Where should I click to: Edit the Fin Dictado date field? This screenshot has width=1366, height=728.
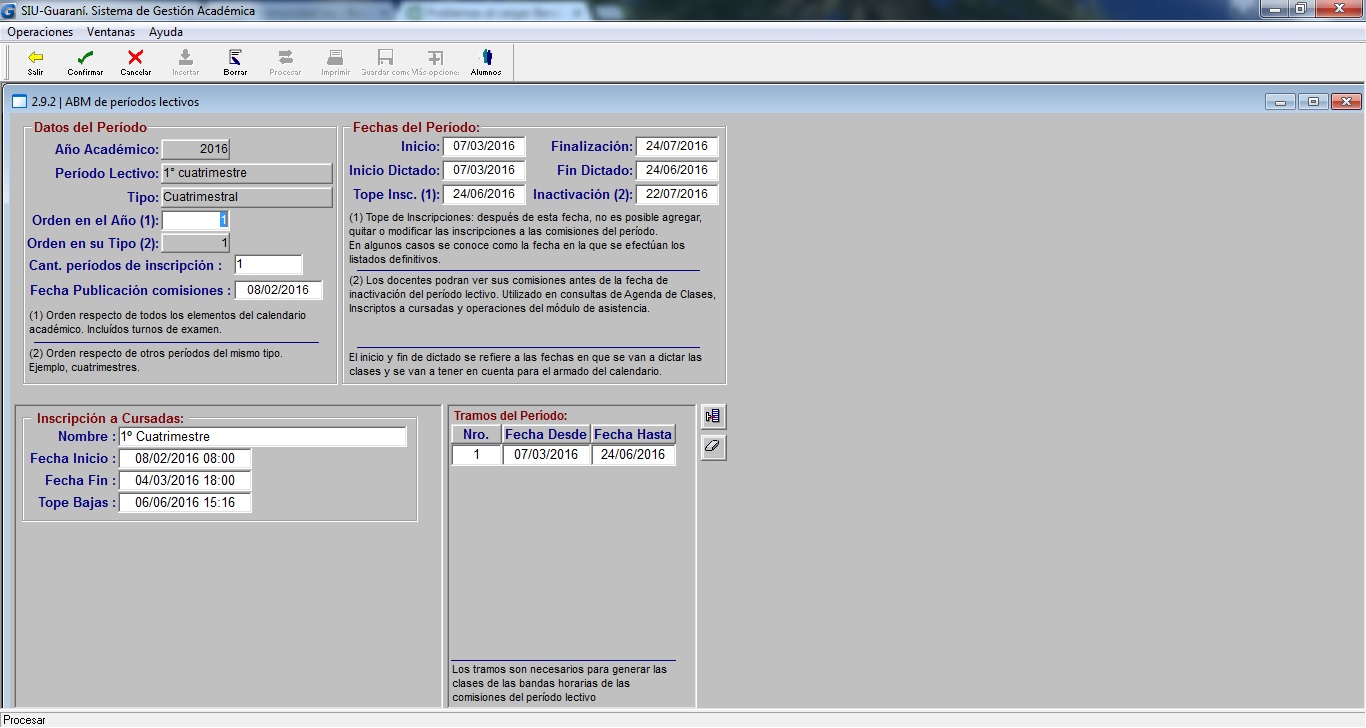click(x=677, y=170)
